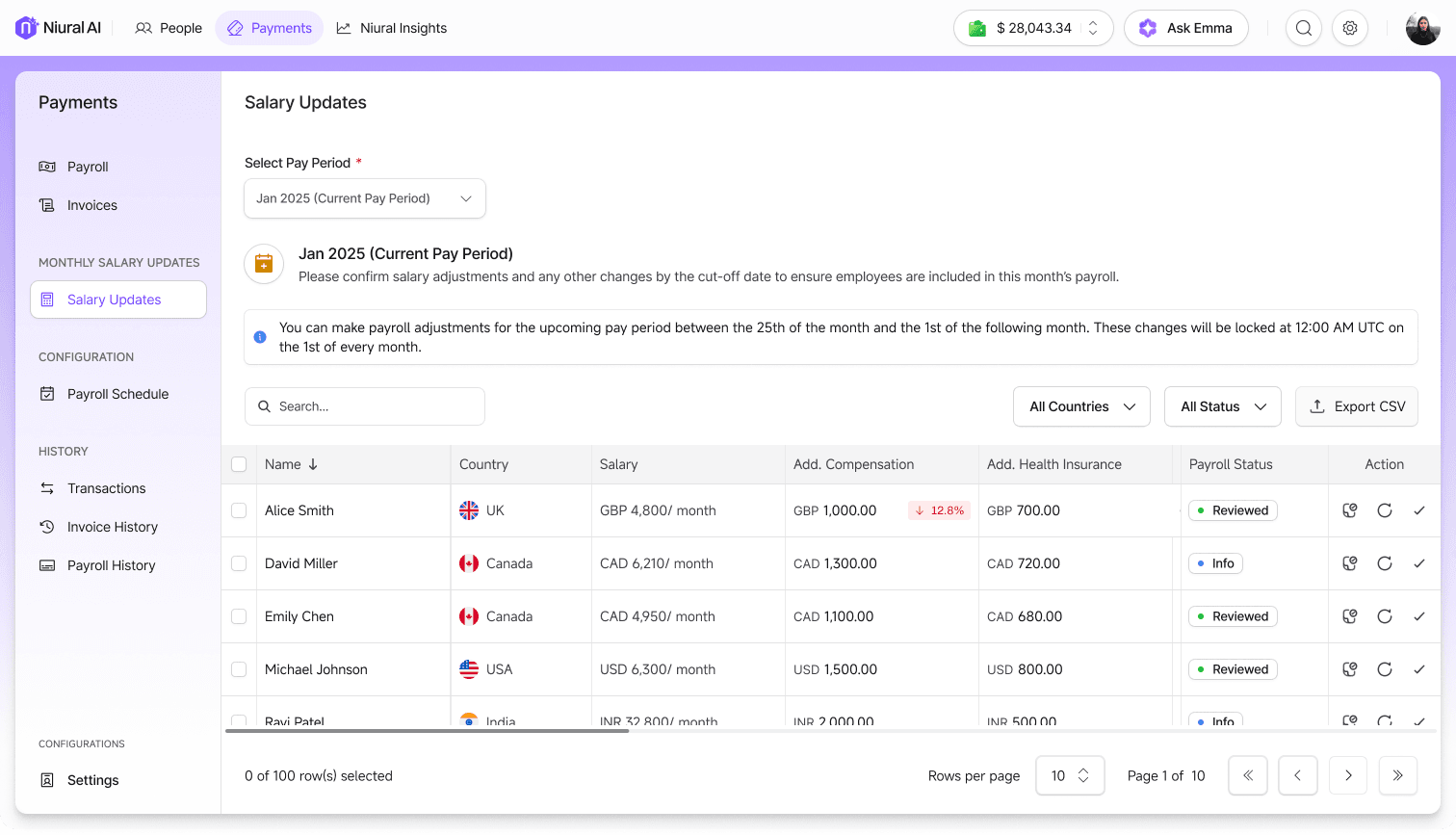Open the Ask Emma assistant
Screen dimensions: 1456x835
pos(1186,28)
